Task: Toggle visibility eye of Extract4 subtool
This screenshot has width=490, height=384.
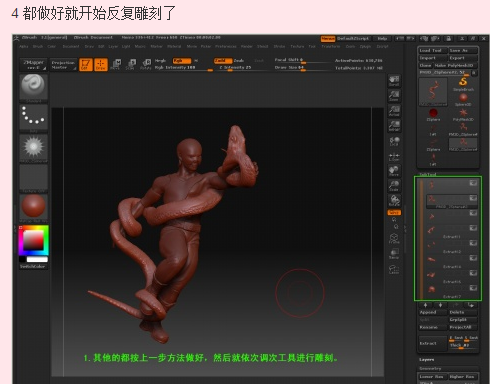Action: click(x=473, y=258)
